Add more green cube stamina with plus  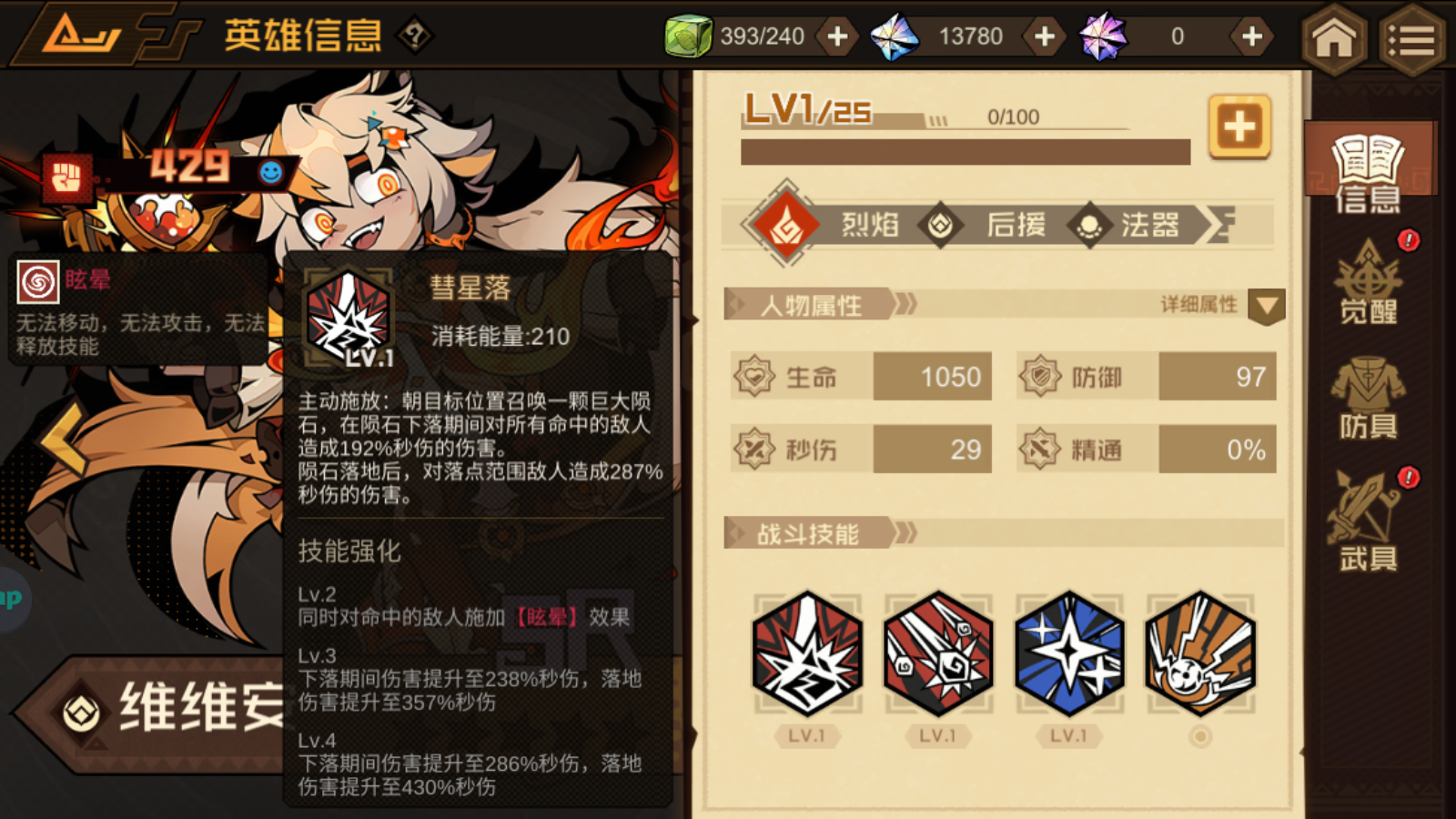pyautogui.click(x=837, y=36)
